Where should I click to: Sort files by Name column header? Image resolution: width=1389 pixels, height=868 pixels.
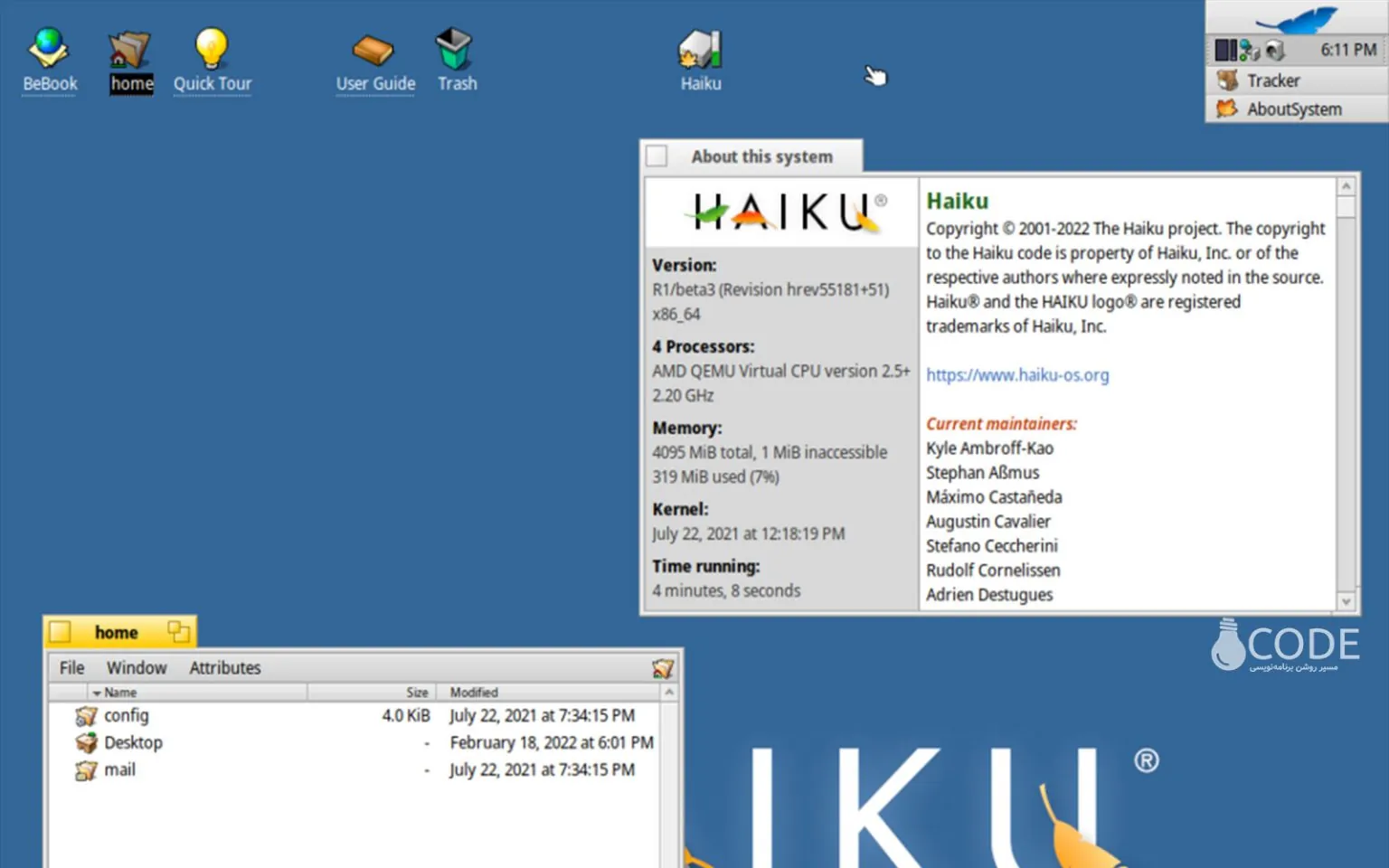(120, 693)
